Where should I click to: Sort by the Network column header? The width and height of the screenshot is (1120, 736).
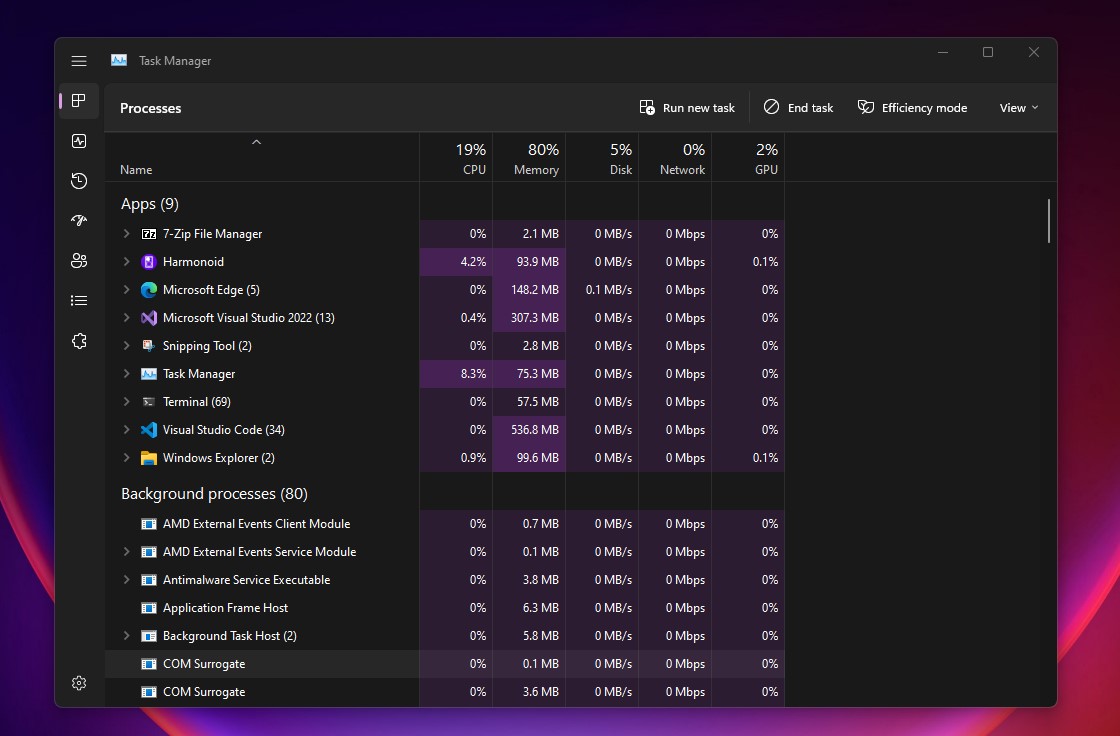[x=675, y=158]
